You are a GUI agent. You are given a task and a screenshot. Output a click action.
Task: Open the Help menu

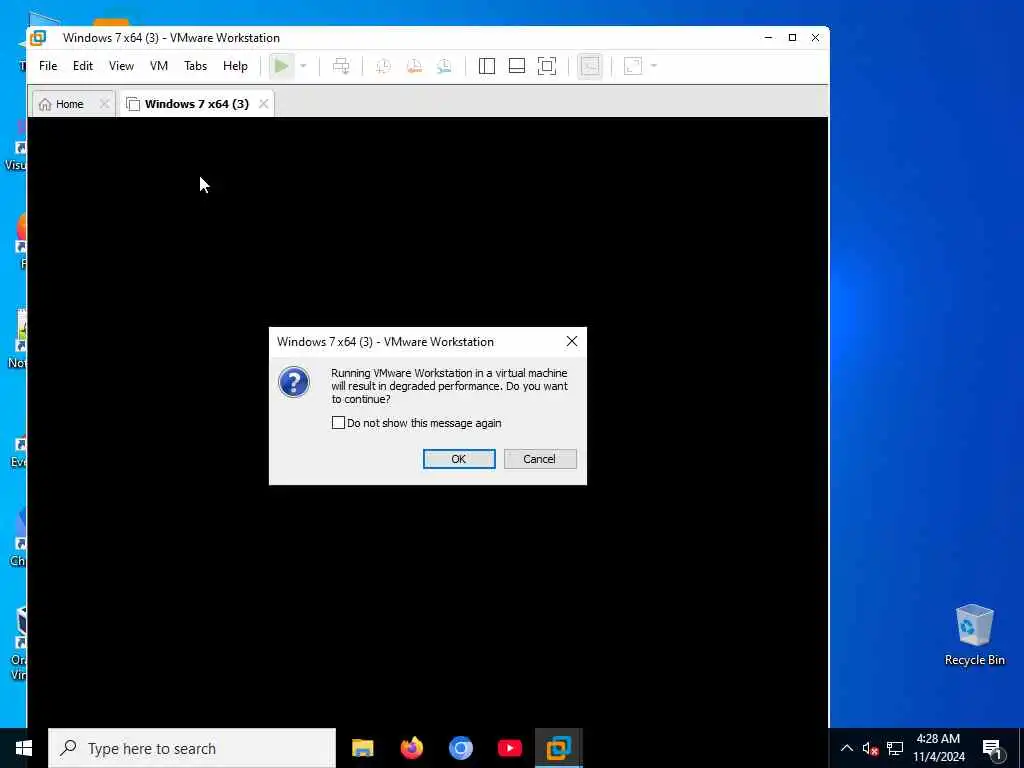click(235, 66)
